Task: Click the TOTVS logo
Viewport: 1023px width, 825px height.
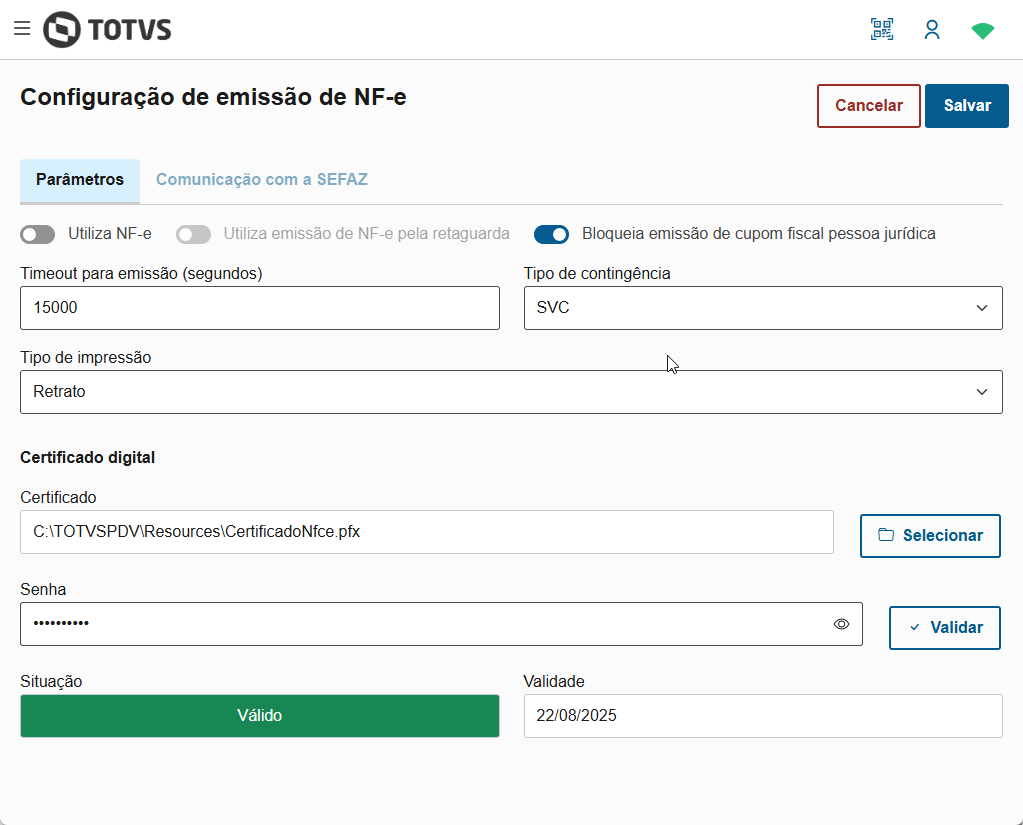Action: pyautogui.click(x=108, y=29)
